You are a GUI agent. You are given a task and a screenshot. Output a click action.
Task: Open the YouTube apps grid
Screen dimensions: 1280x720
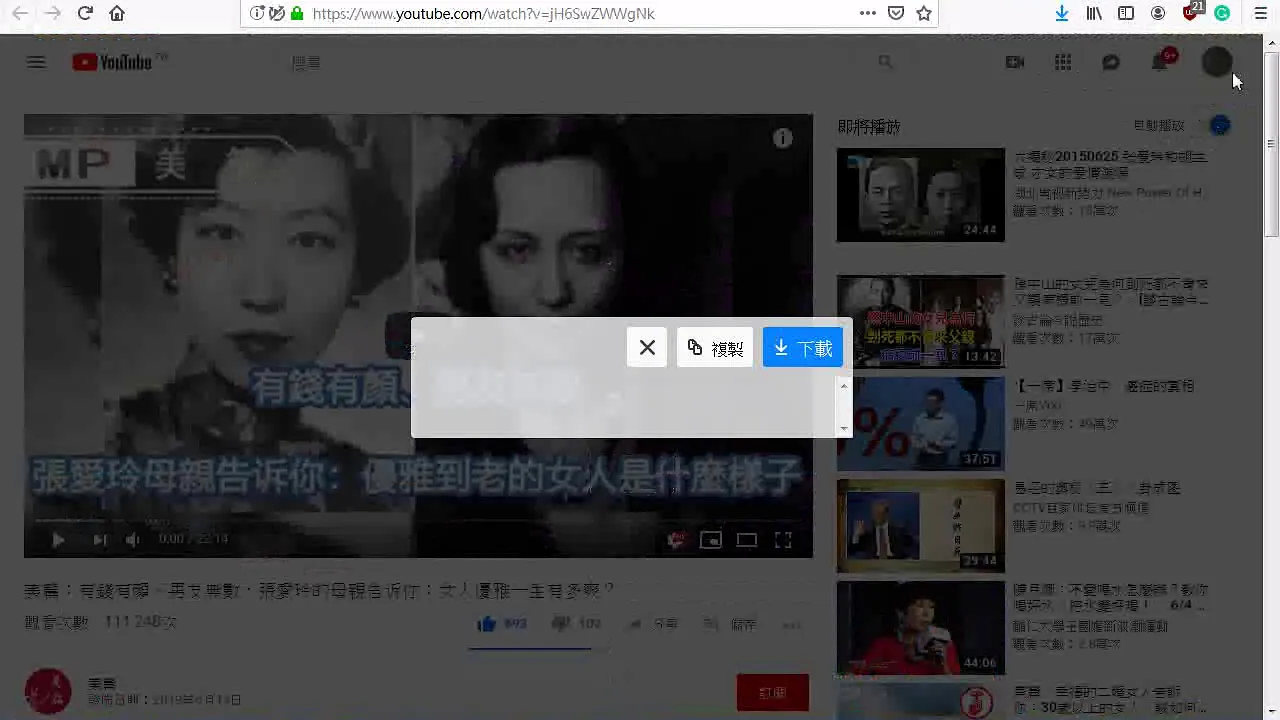coord(1063,62)
